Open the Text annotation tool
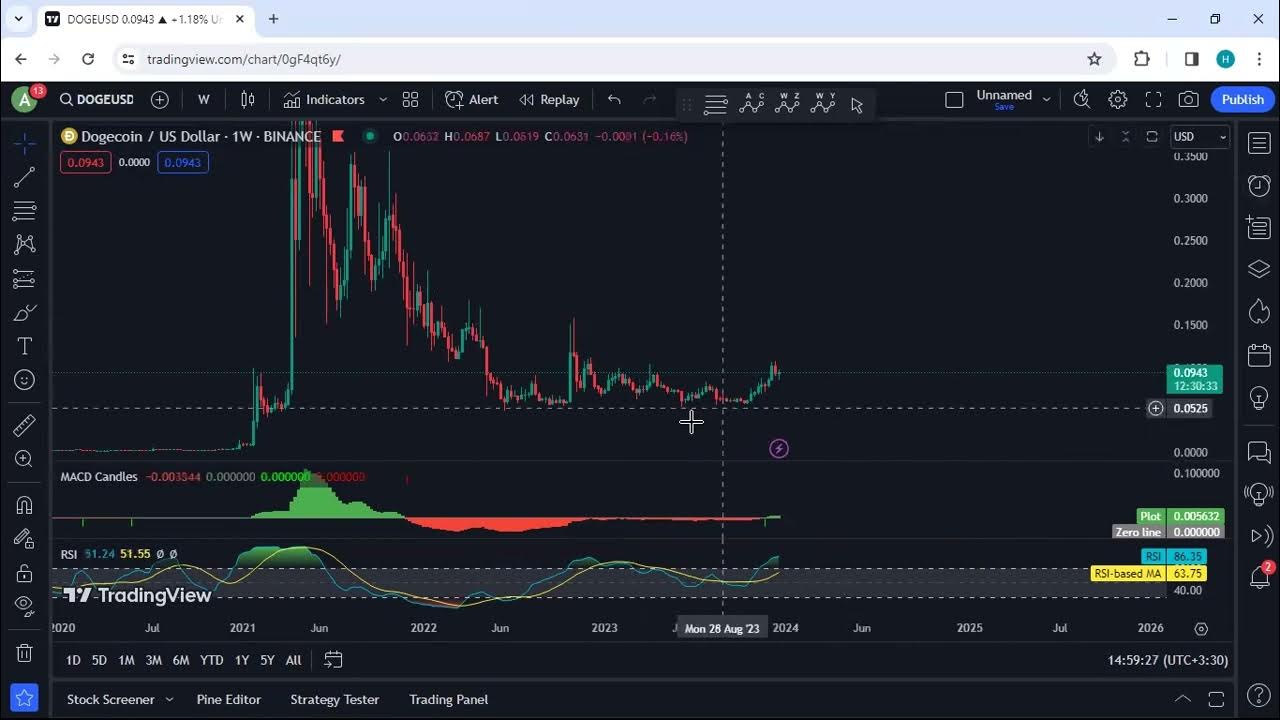 pyautogui.click(x=24, y=346)
